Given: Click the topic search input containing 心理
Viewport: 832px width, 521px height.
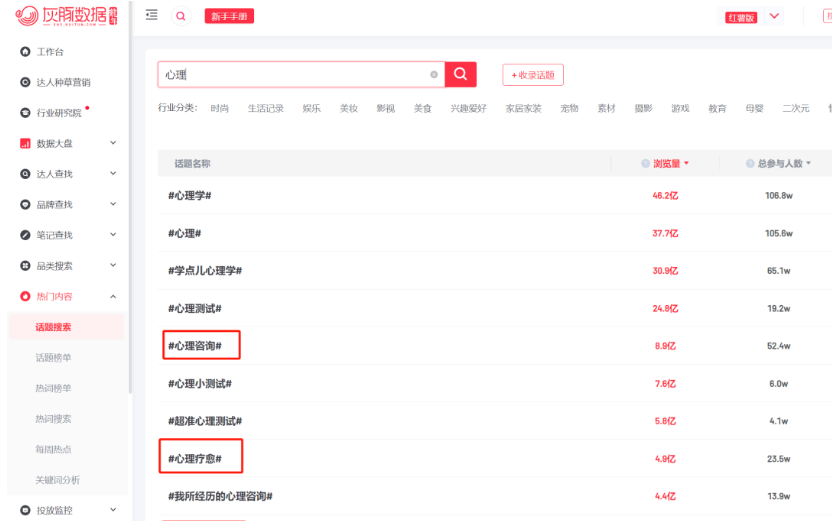Looking at the screenshot, I should [x=301, y=74].
